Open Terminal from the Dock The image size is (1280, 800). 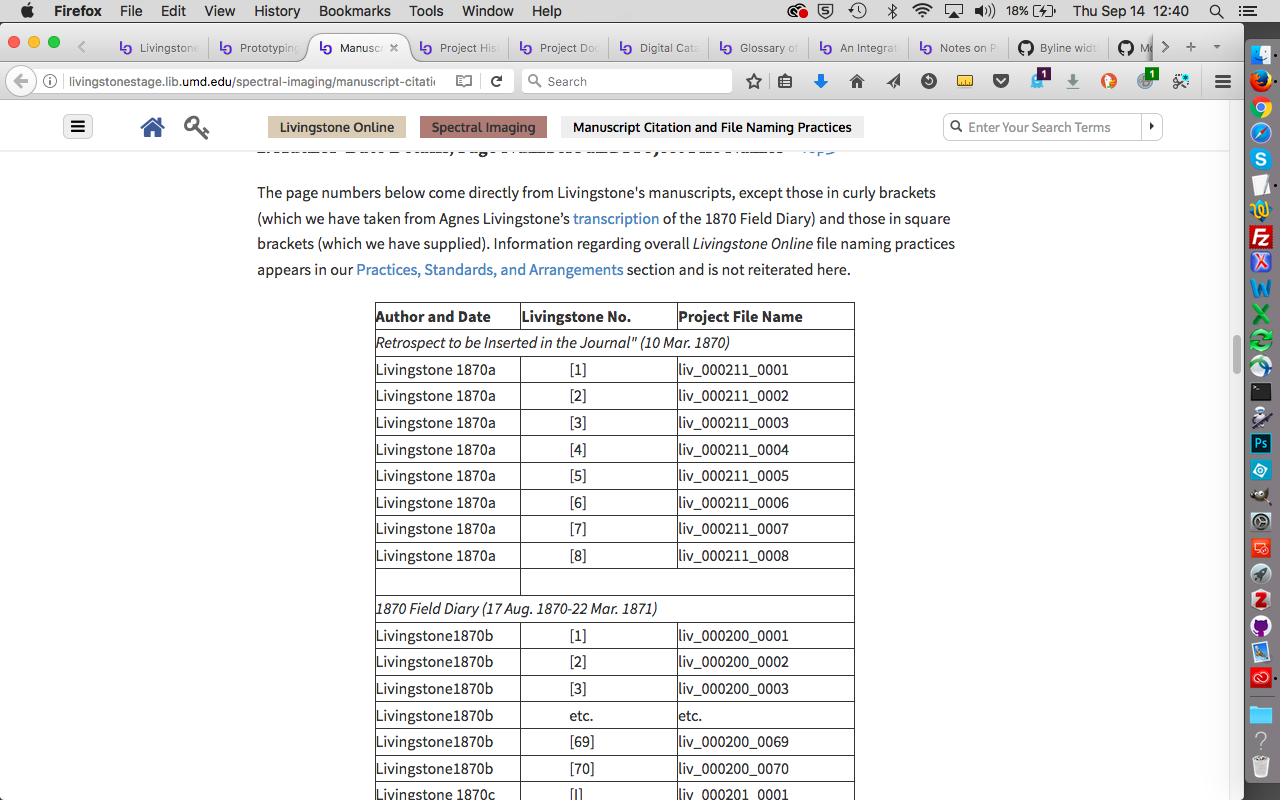point(1261,391)
